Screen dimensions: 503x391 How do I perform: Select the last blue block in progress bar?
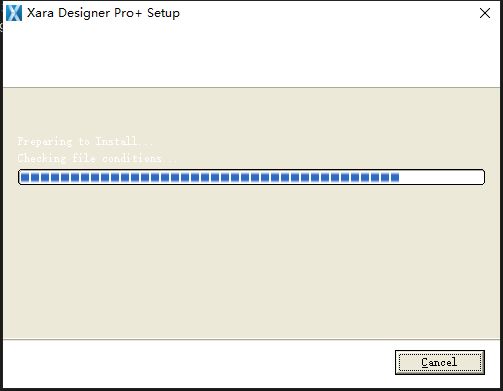coord(395,177)
